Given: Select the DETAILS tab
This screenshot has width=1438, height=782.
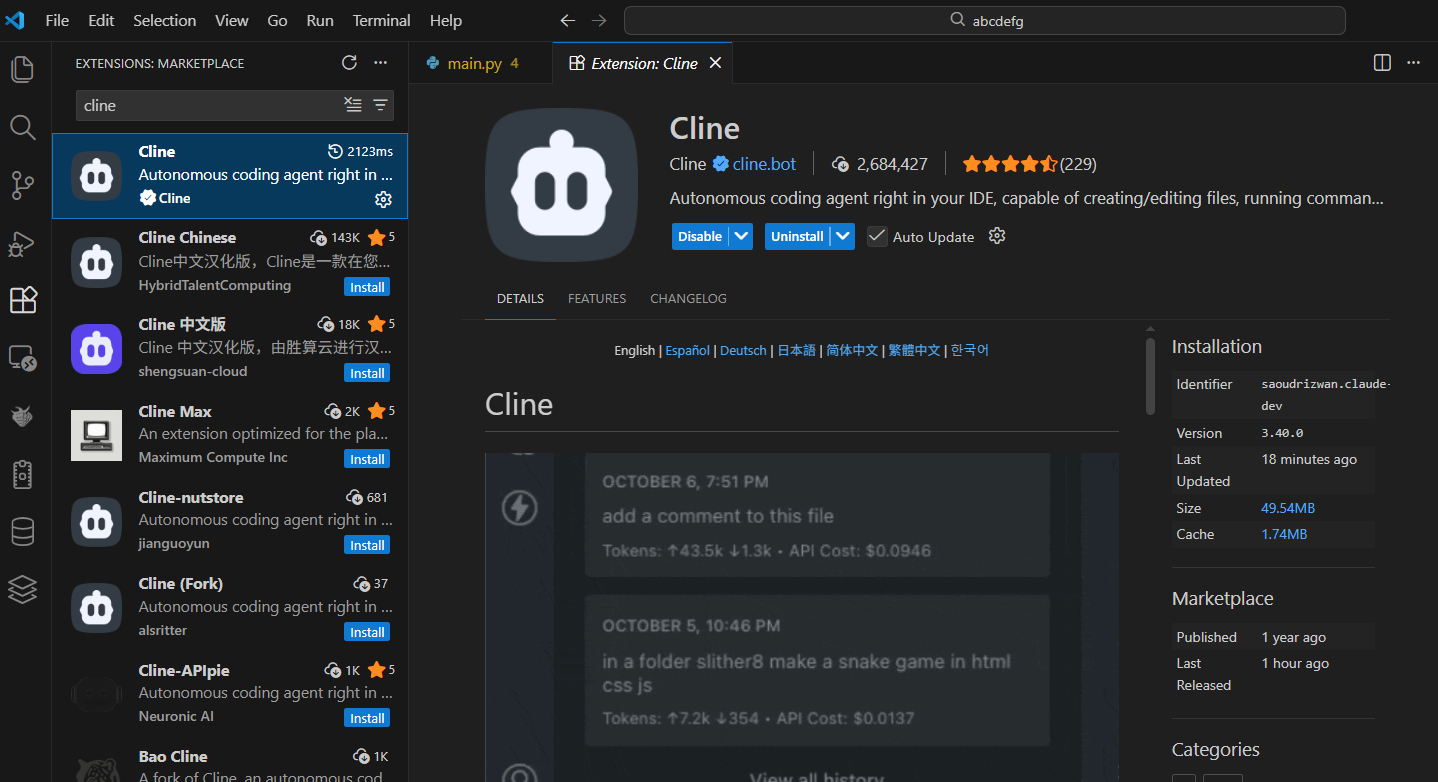Looking at the screenshot, I should pyautogui.click(x=520, y=299).
